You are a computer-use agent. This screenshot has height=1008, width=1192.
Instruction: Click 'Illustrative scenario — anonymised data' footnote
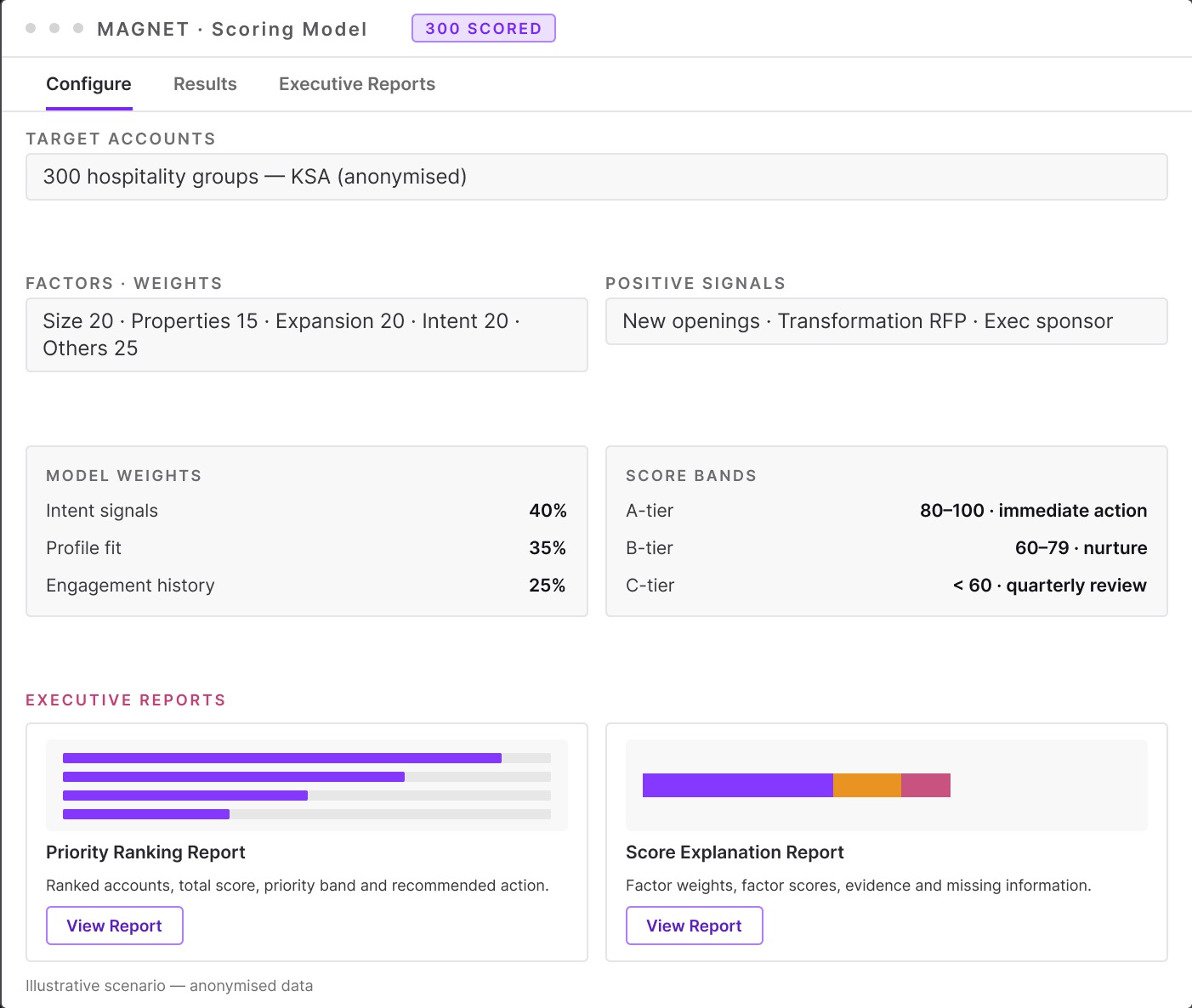coord(169,986)
